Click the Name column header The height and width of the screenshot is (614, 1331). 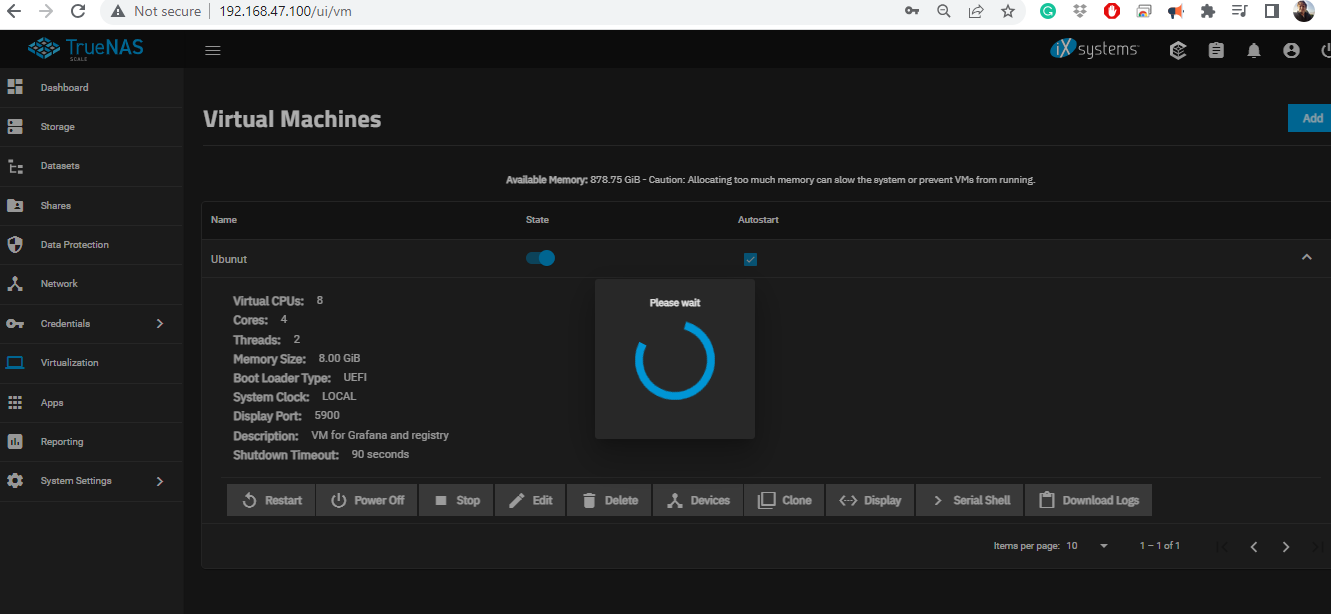tap(224, 220)
